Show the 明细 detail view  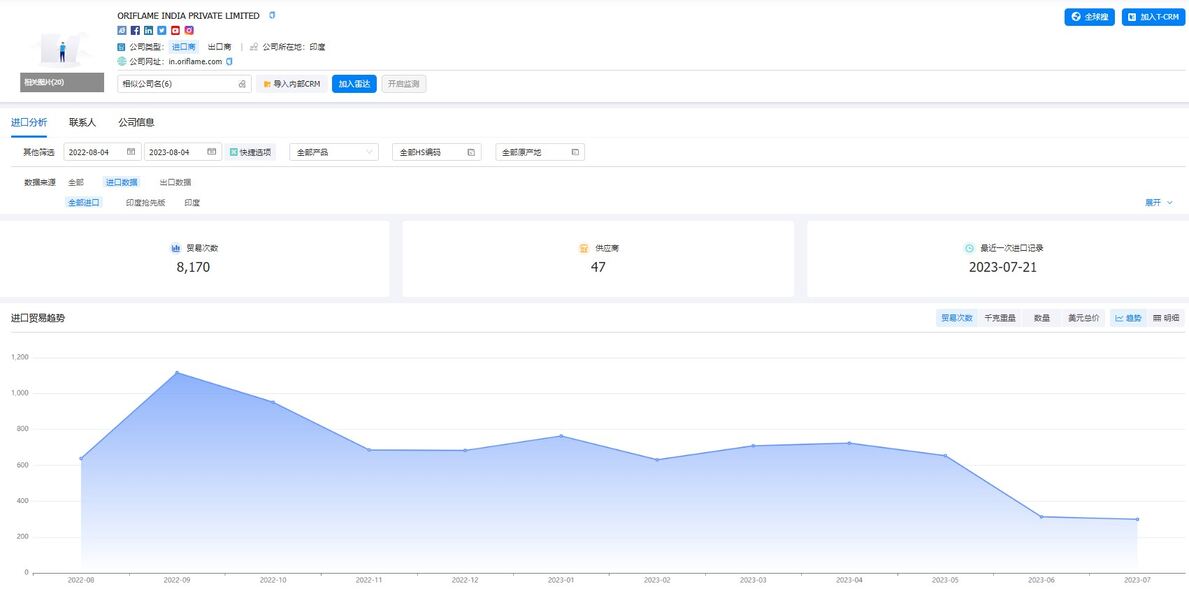pos(1165,318)
